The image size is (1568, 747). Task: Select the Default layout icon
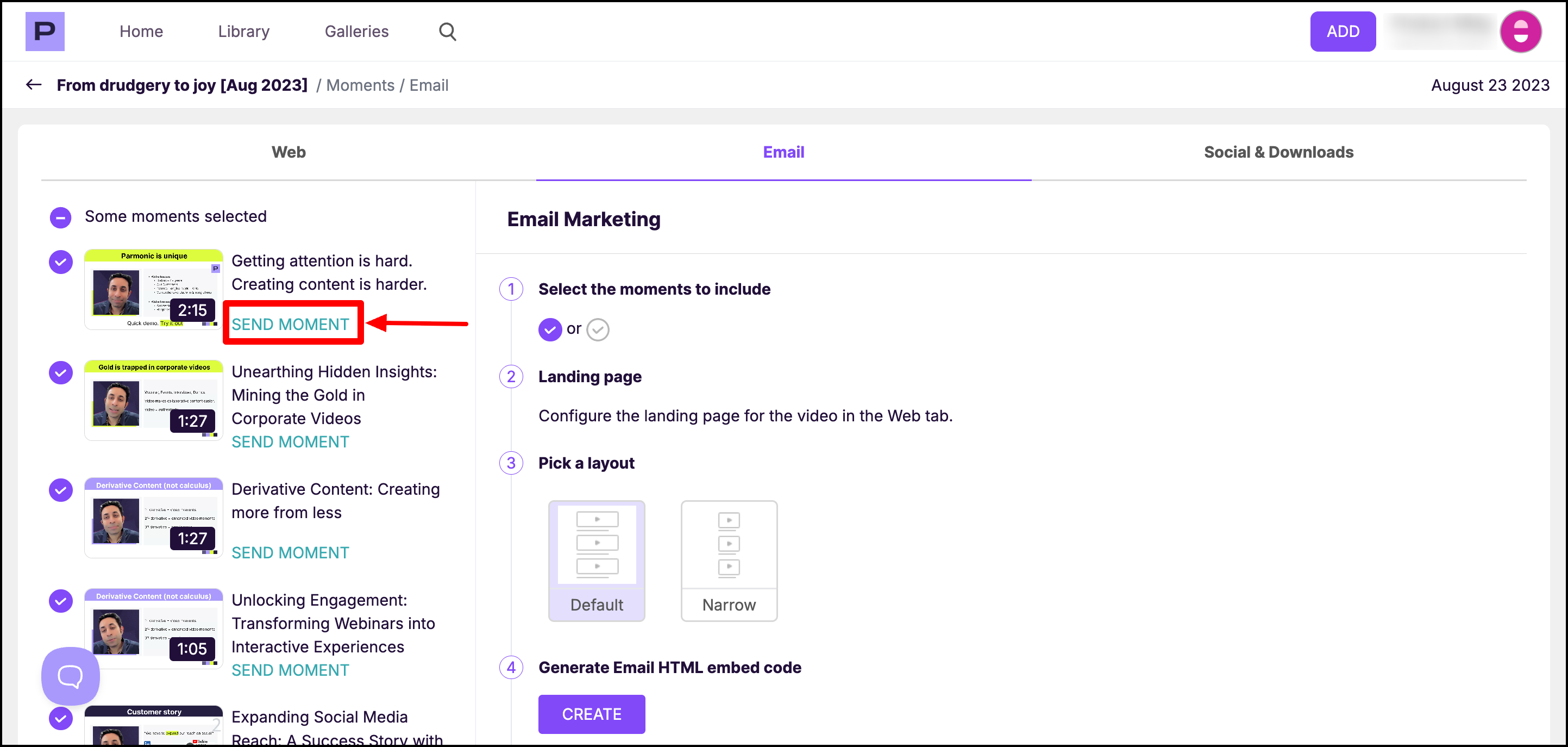(596, 560)
